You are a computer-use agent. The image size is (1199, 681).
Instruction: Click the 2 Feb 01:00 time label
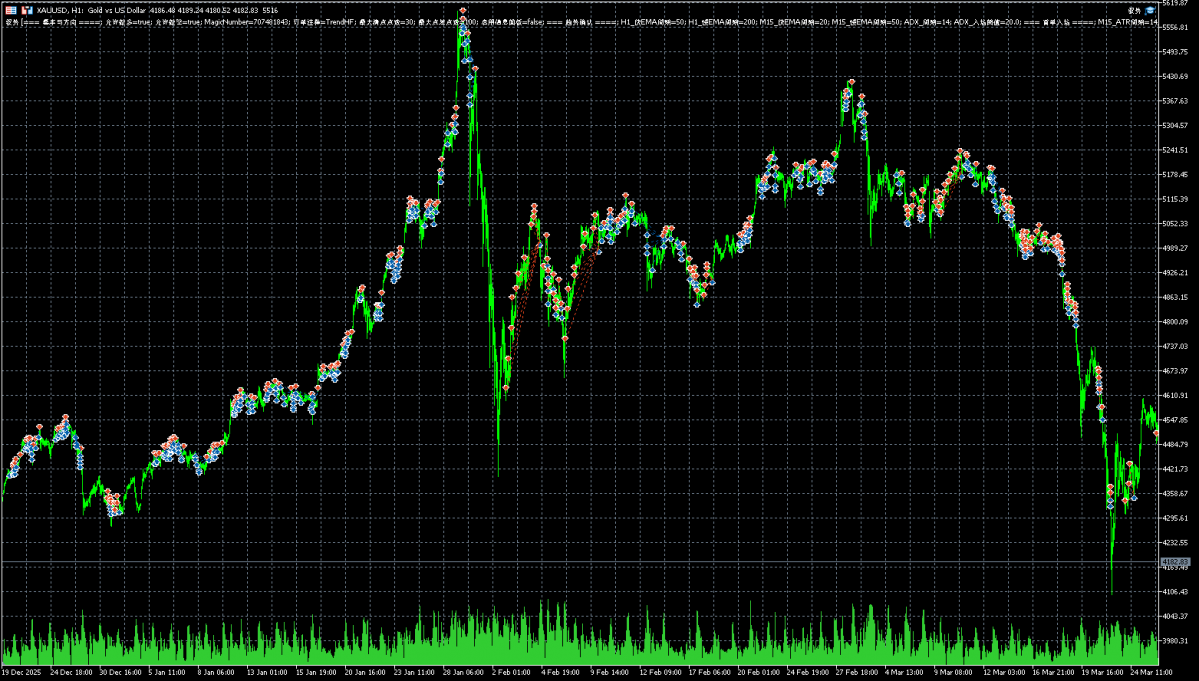(510, 673)
